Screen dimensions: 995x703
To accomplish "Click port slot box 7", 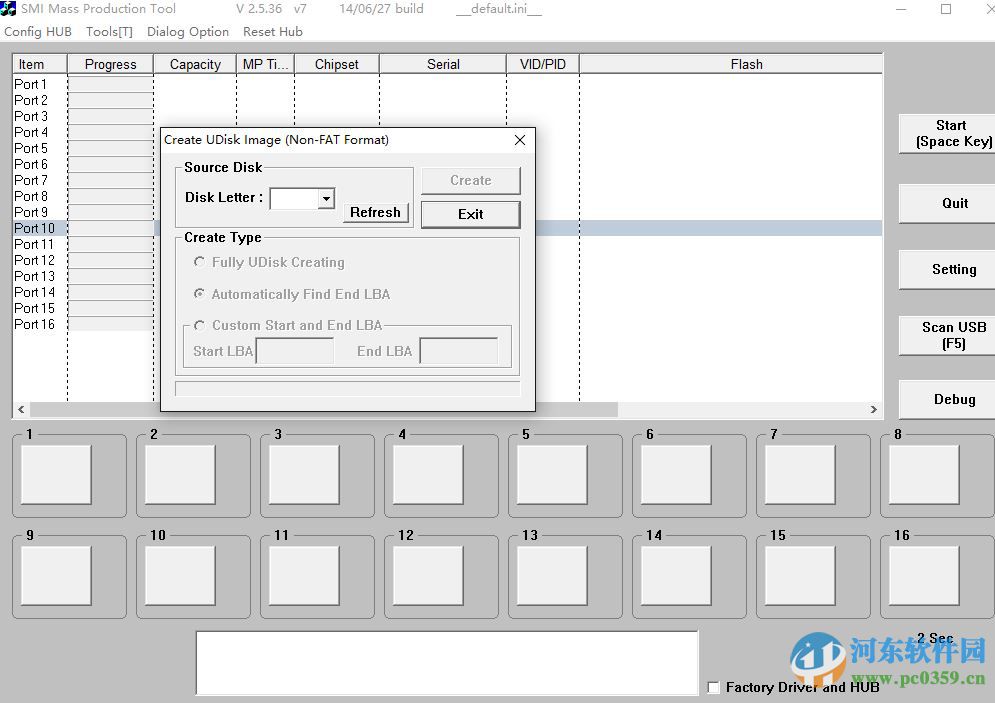I will click(800, 475).
